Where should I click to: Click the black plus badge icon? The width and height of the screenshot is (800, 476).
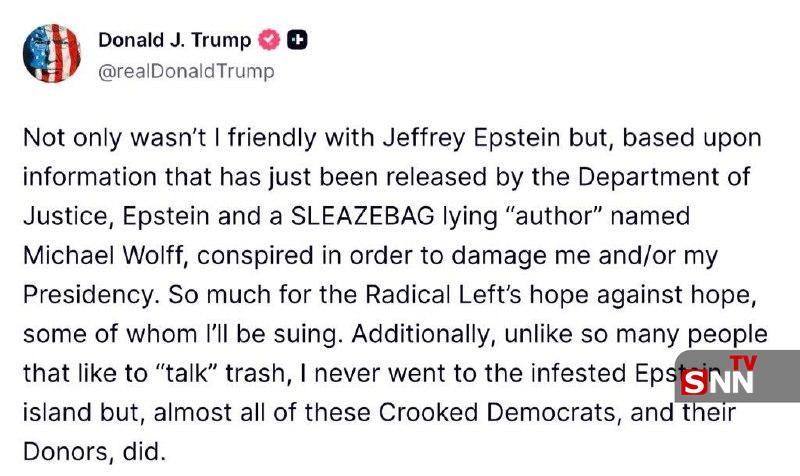[297, 40]
